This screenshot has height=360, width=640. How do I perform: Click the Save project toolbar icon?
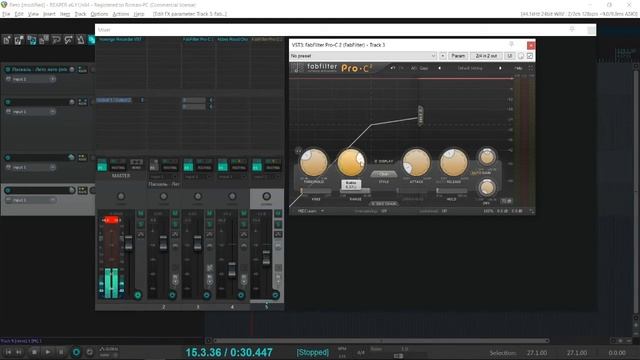click(x=31, y=40)
